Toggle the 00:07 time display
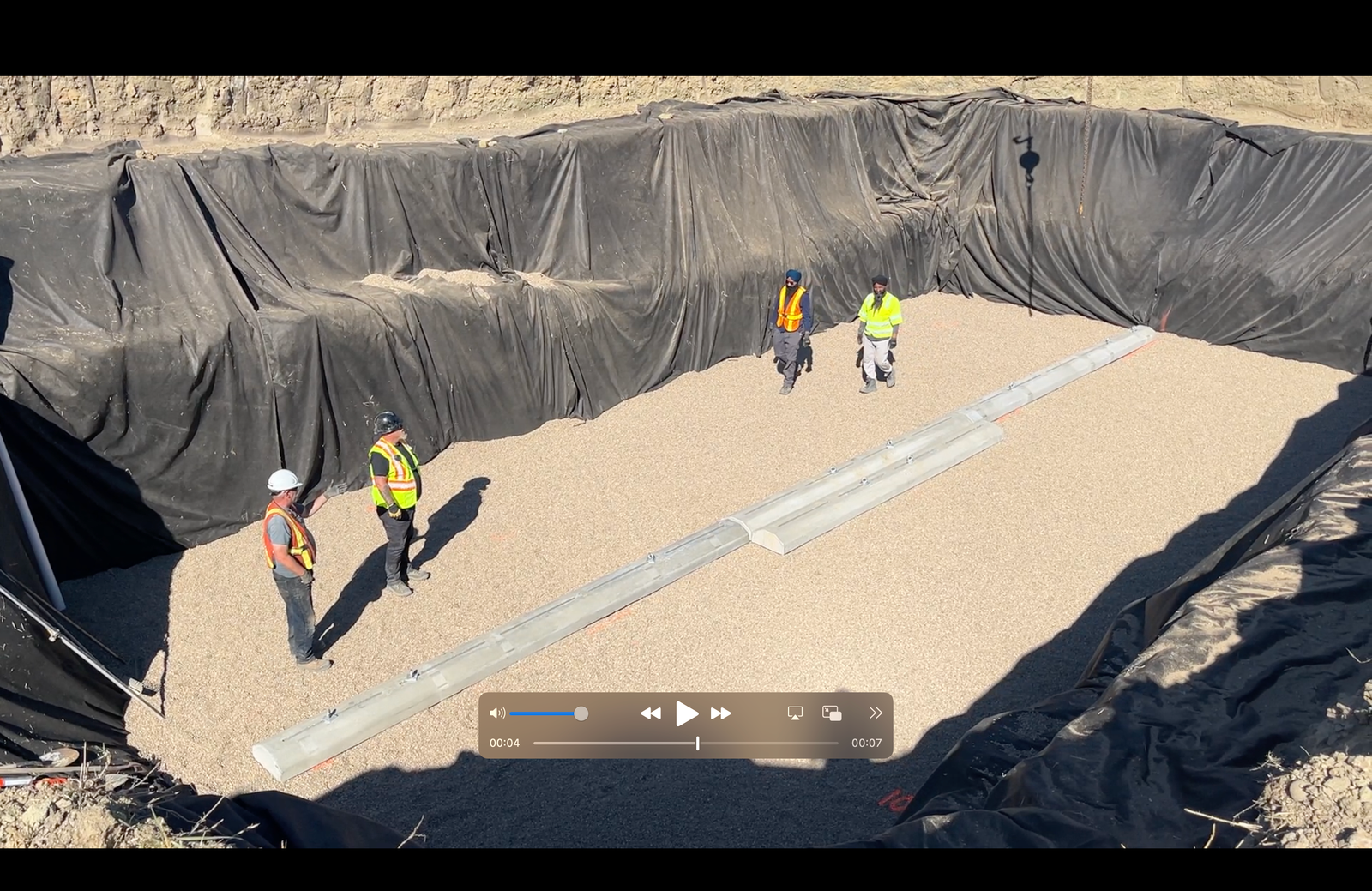1372x891 pixels. (x=866, y=744)
